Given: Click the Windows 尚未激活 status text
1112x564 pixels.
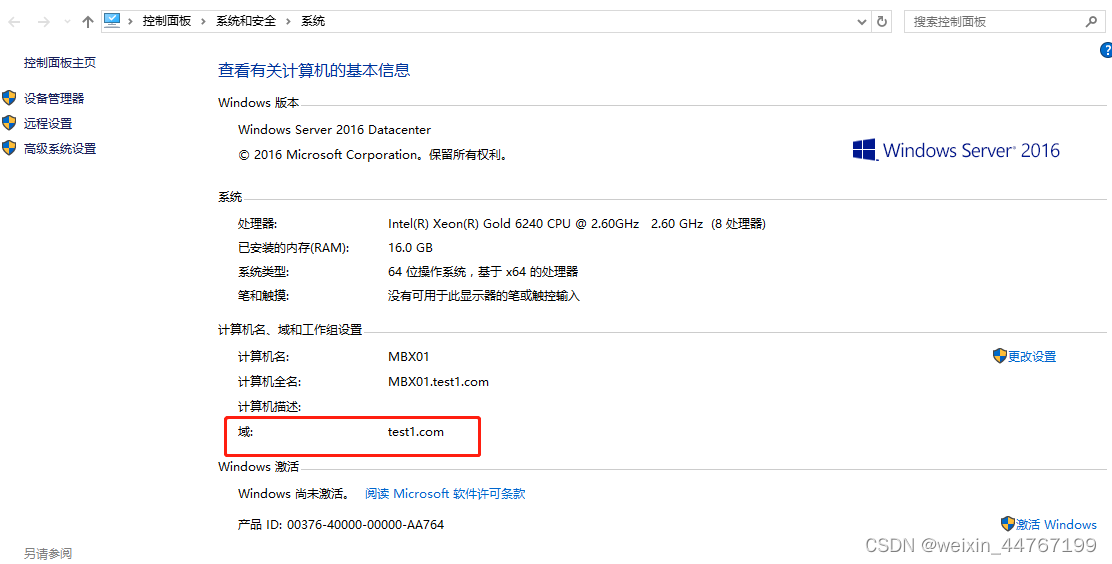Looking at the screenshot, I should pyautogui.click(x=294, y=494).
